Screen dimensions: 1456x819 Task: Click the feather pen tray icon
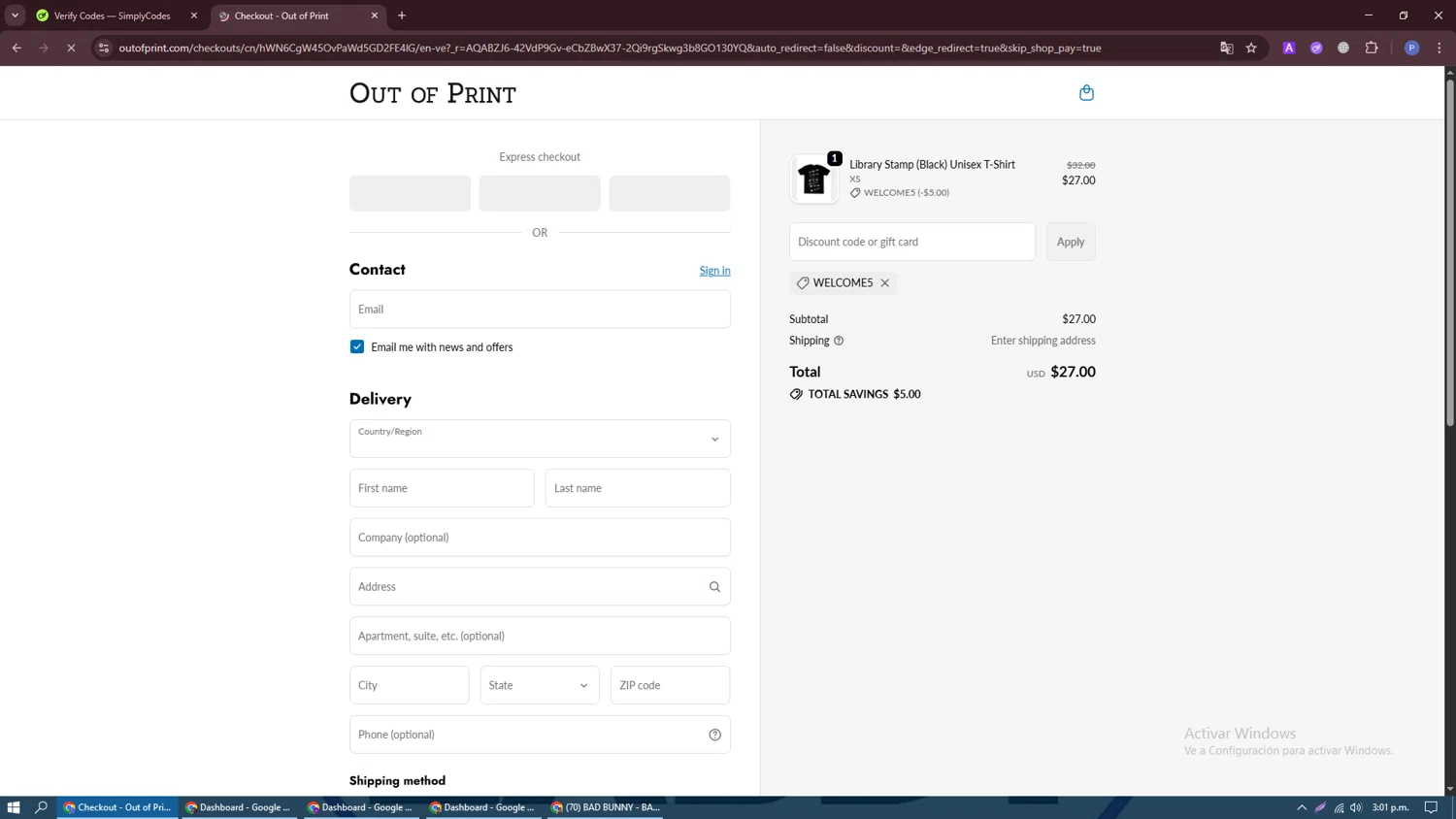1320,807
